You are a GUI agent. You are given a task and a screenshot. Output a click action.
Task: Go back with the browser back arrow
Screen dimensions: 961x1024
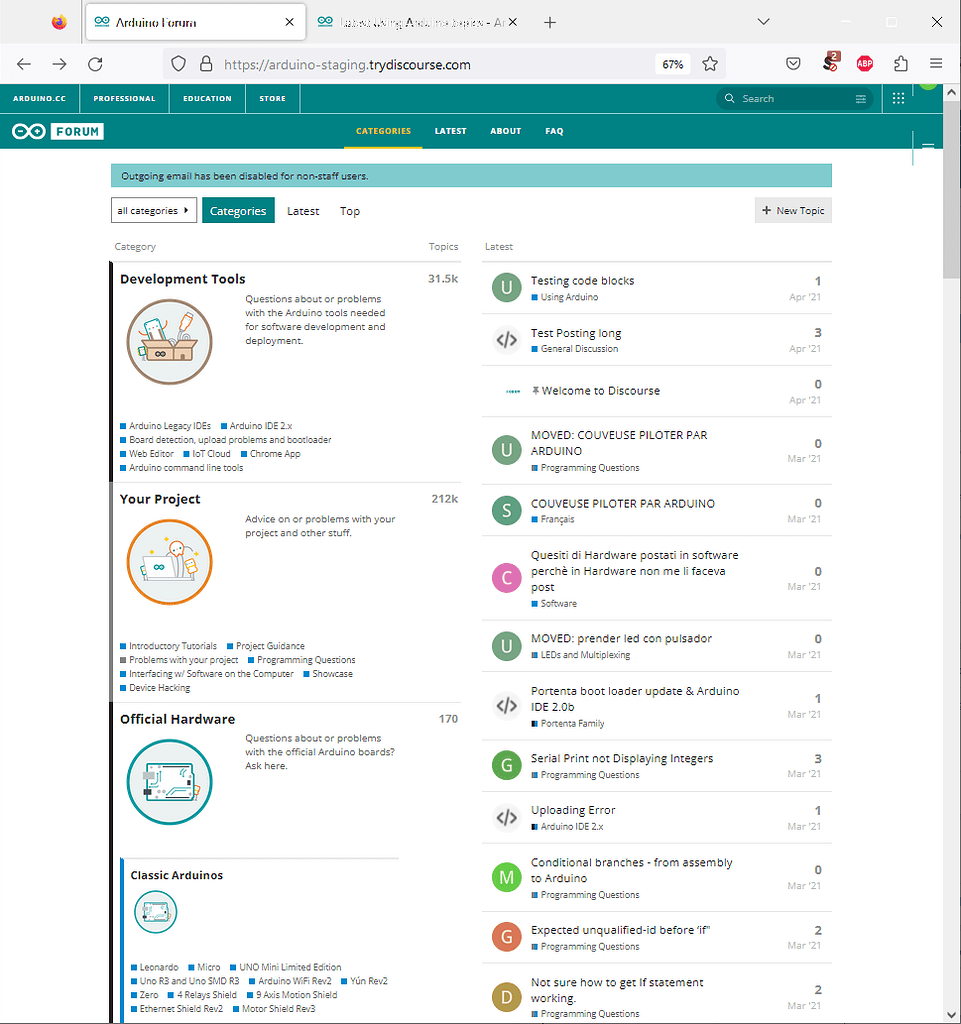click(24, 64)
